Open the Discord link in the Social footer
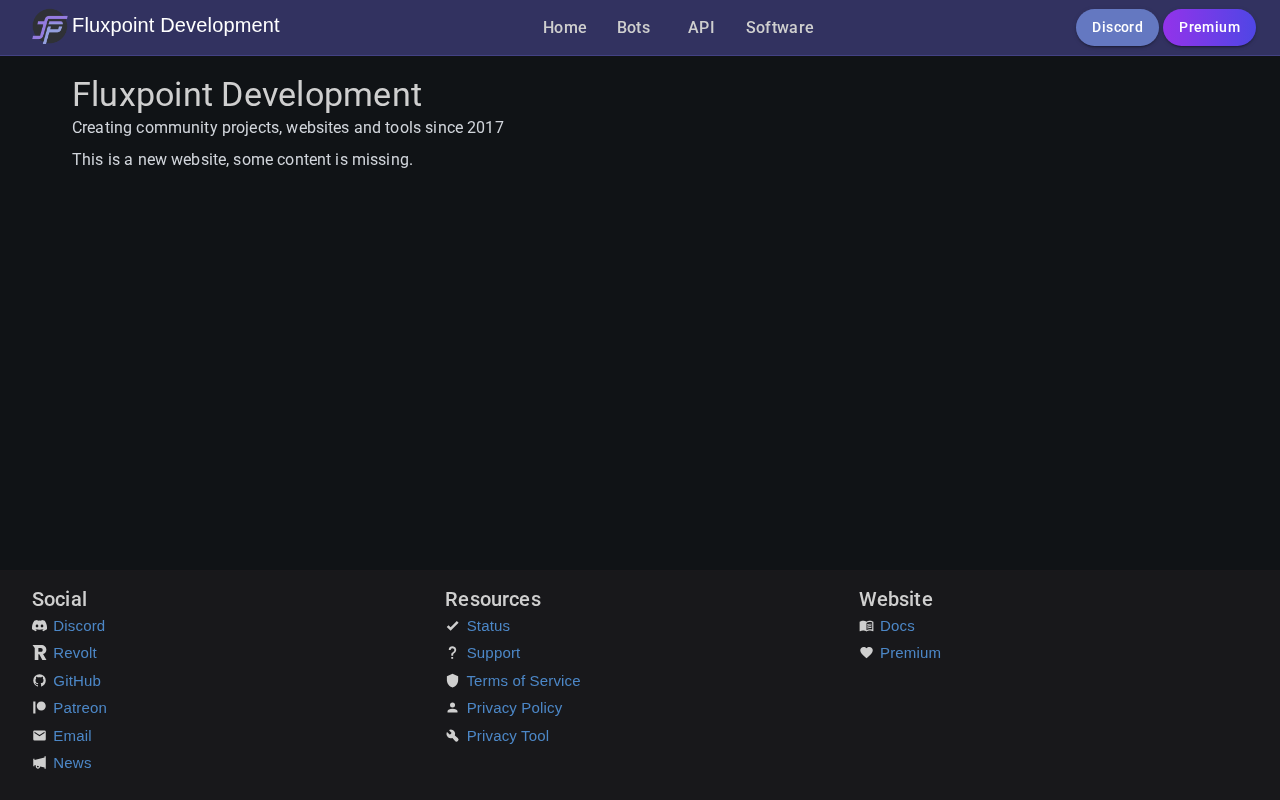Image resolution: width=1280 pixels, height=800 pixels. 79,626
